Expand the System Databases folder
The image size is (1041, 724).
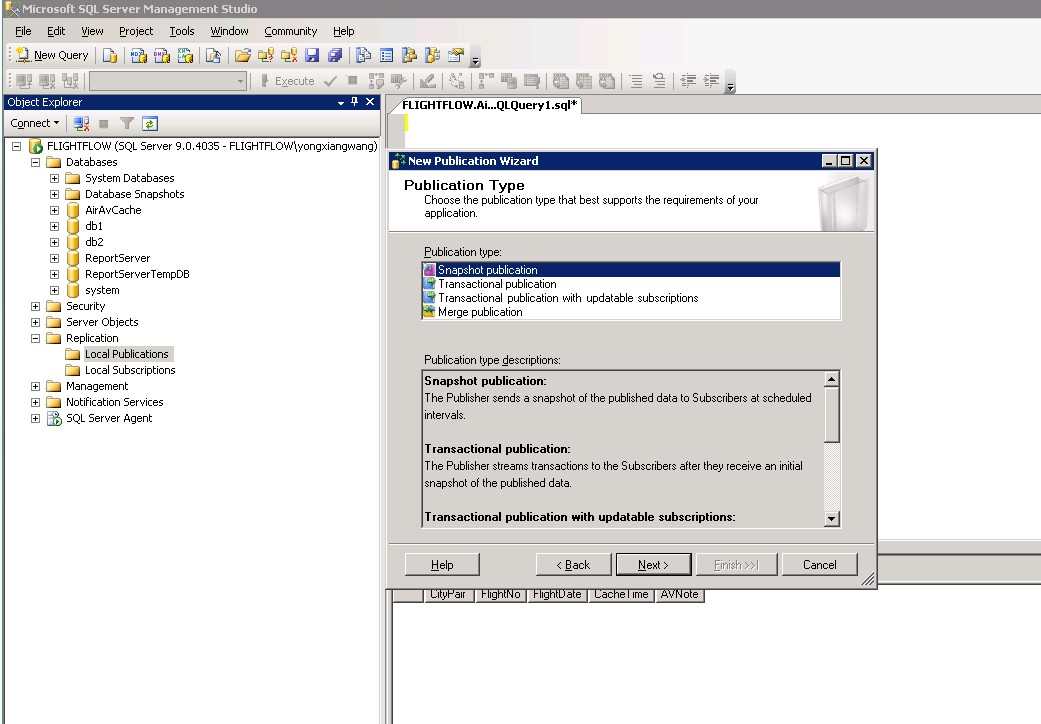[x=55, y=178]
